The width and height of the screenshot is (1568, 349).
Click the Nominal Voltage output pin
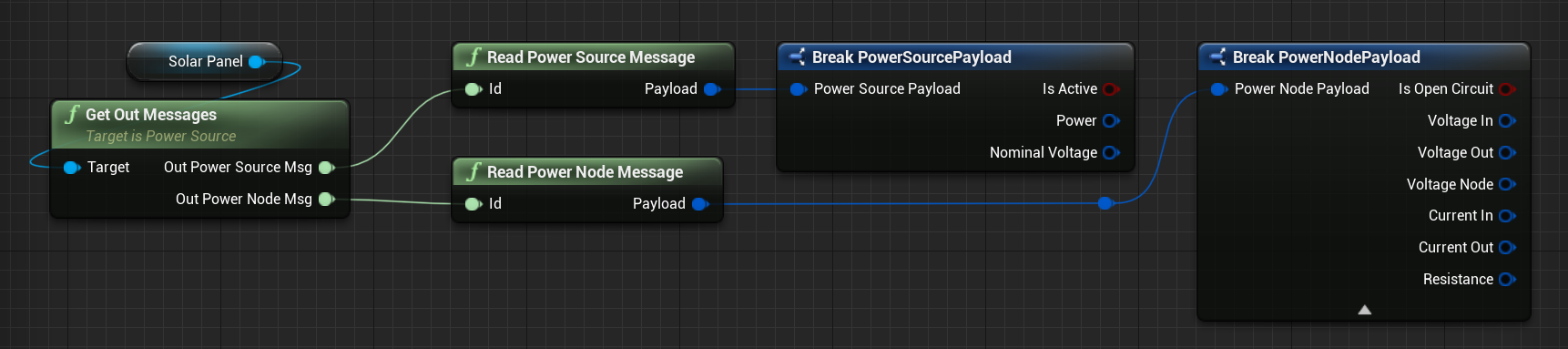(x=1111, y=153)
